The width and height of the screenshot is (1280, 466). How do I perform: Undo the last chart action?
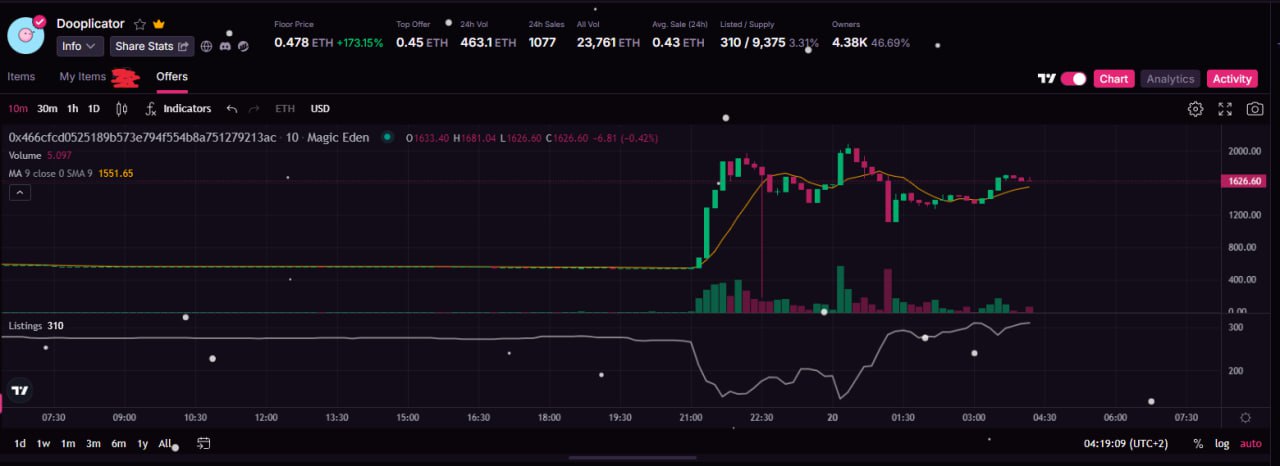tap(232, 109)
